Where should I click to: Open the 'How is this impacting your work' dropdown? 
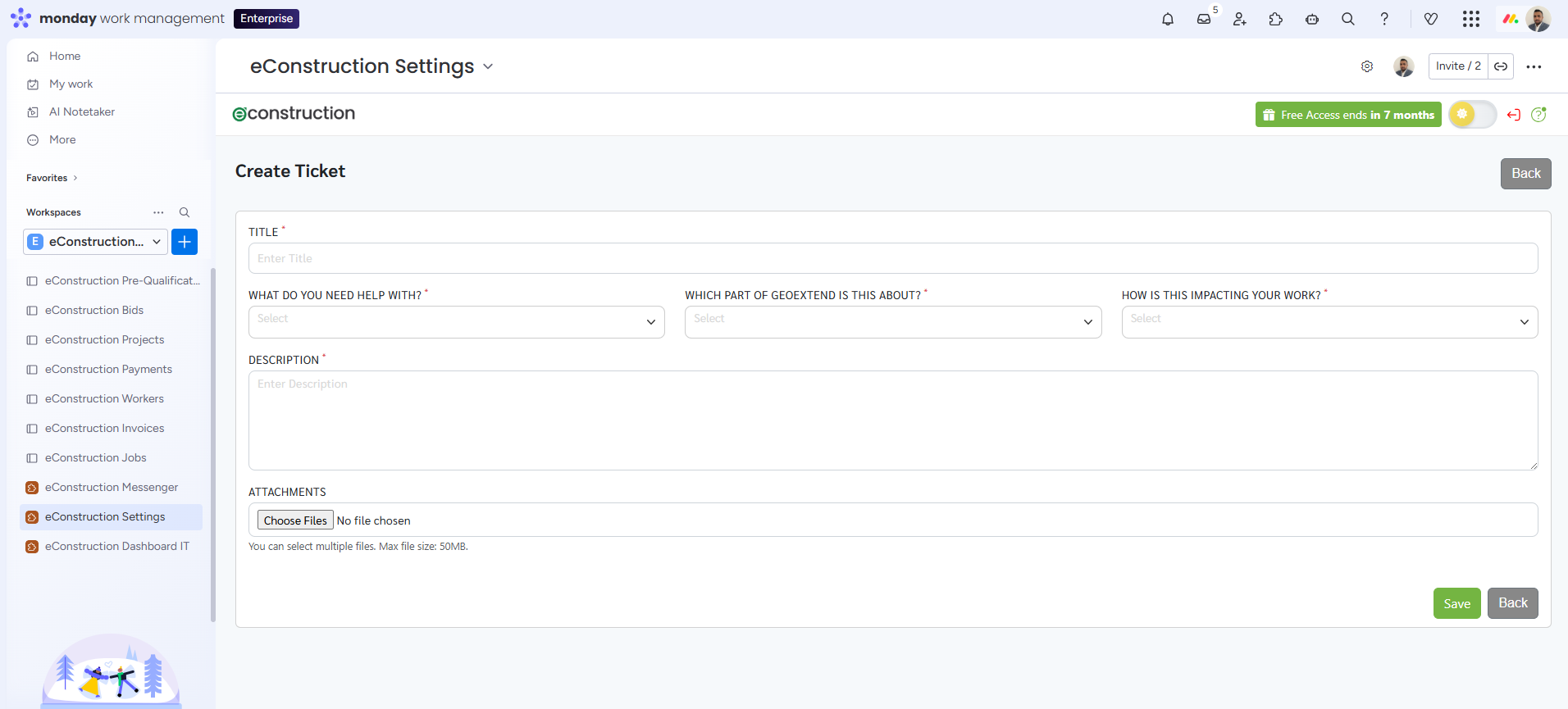point(1329,322)
